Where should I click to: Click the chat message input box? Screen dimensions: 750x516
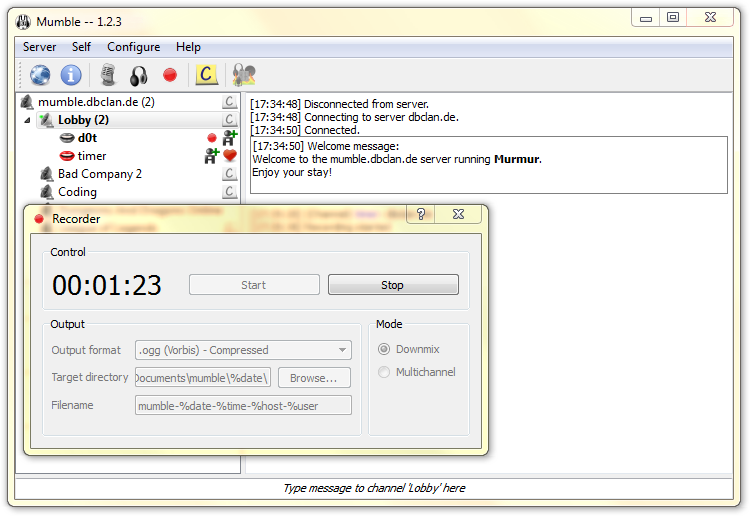coord(373,488)
